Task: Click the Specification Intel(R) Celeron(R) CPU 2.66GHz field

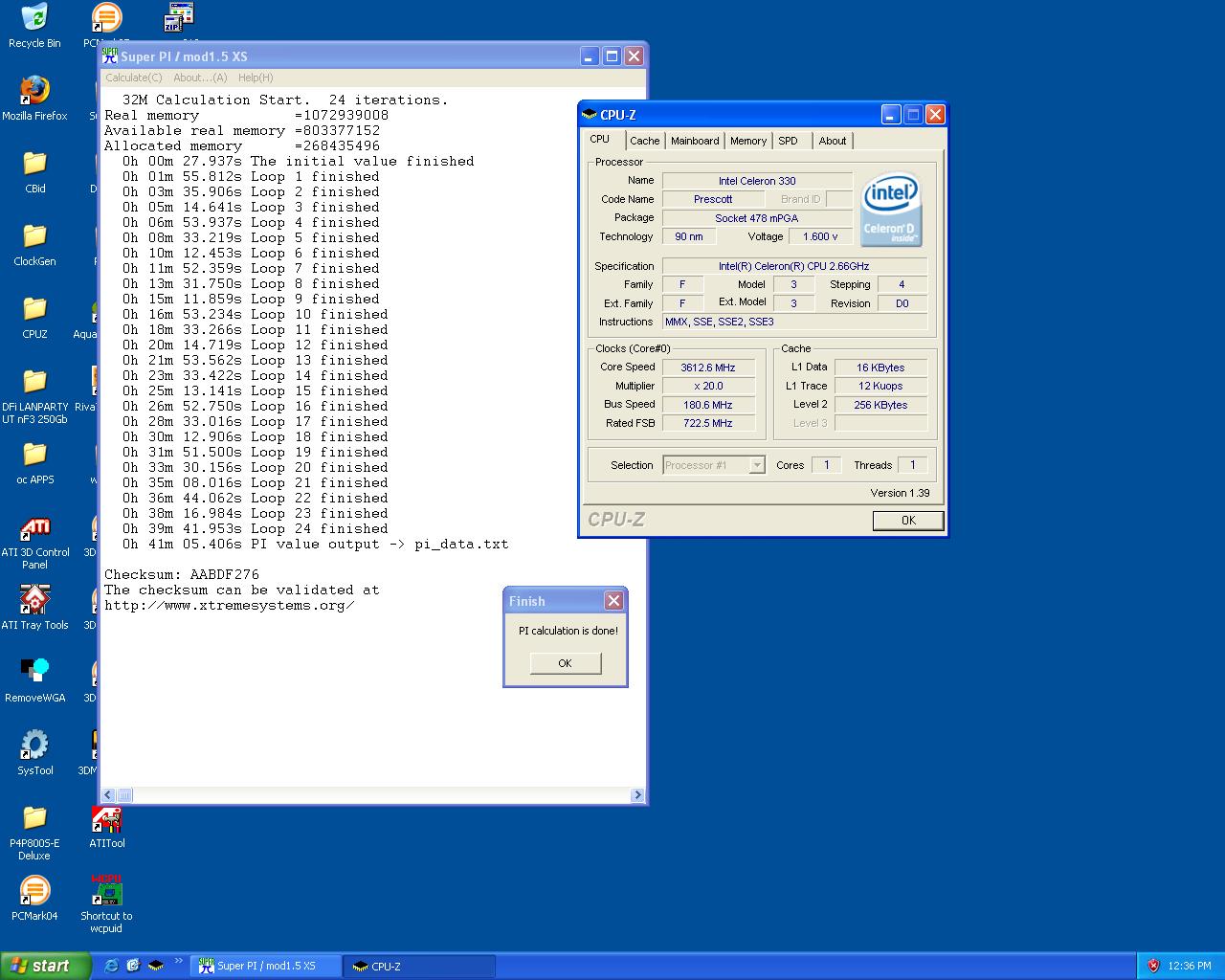Action: 794,266
